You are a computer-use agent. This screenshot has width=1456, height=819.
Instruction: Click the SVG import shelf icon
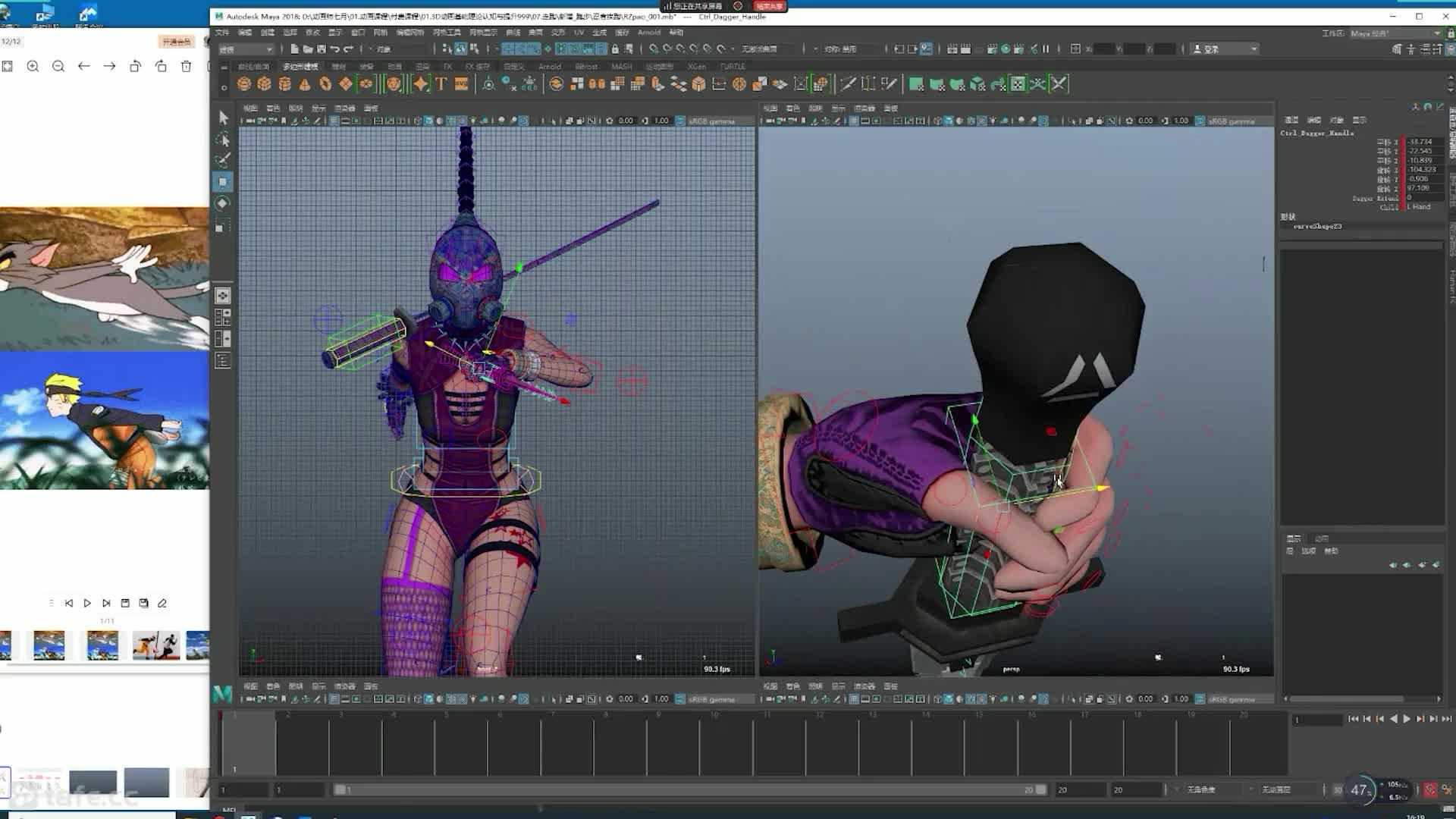tap(461, 84)
